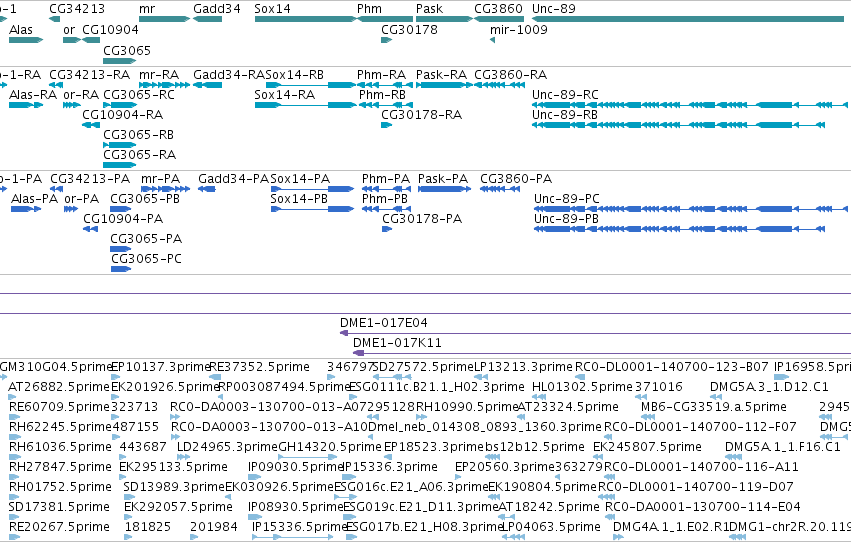Click the CG30178-RA transcript label
Image resolution: width=851 pixels, height=542 pixels.
[421, 114]
